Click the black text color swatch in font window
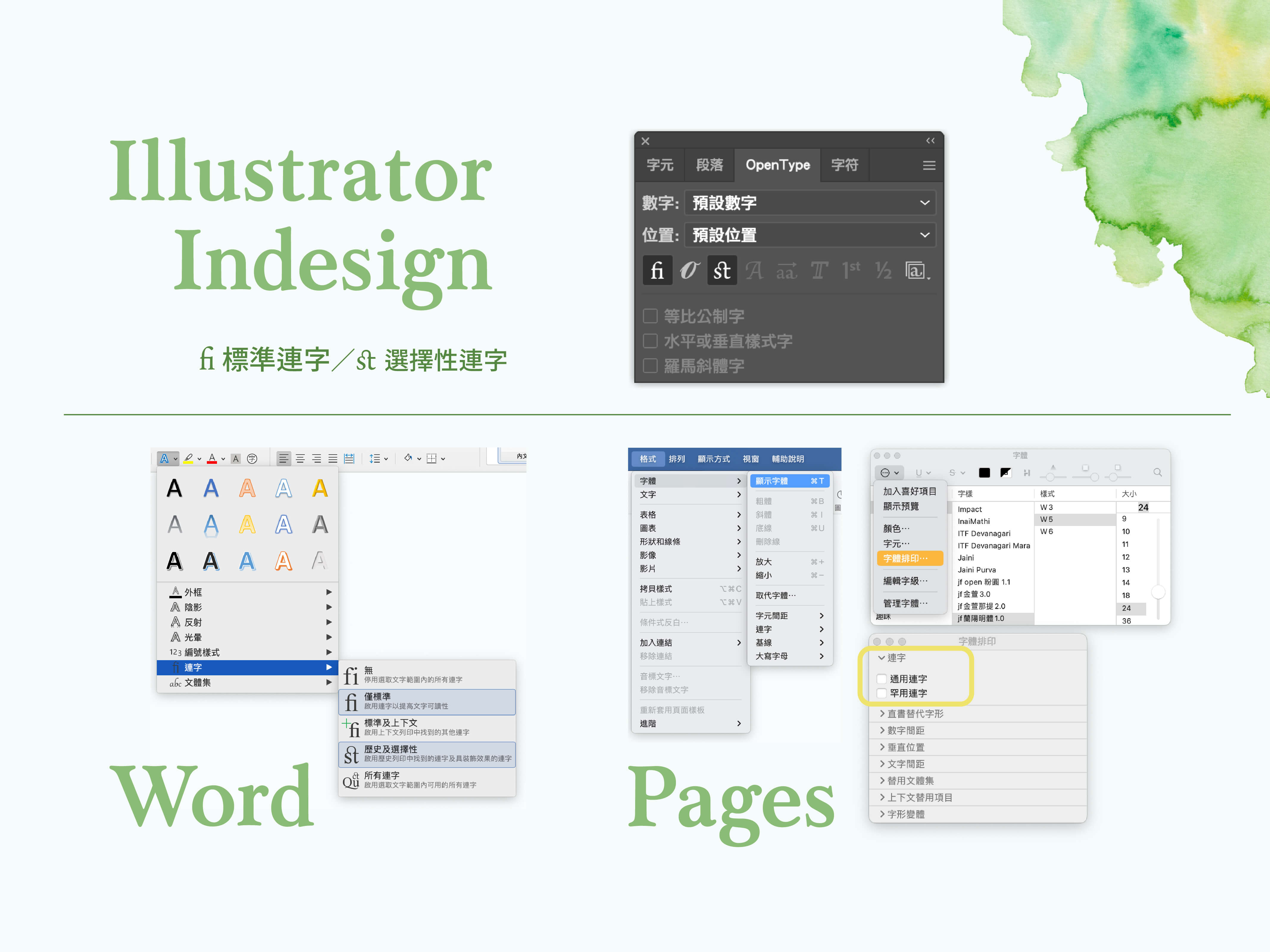 coord(985,473)
